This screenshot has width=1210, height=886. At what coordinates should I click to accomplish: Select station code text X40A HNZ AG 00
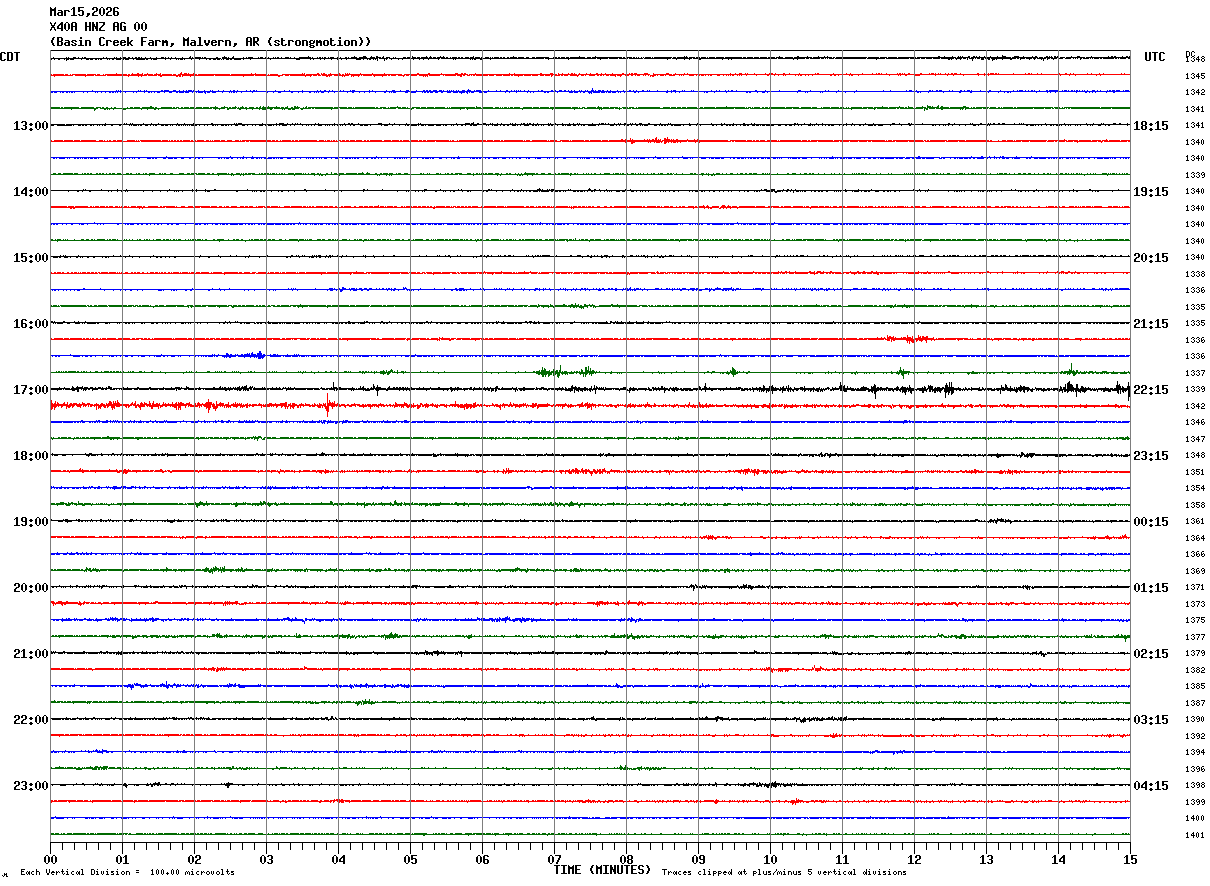point(98,27)
